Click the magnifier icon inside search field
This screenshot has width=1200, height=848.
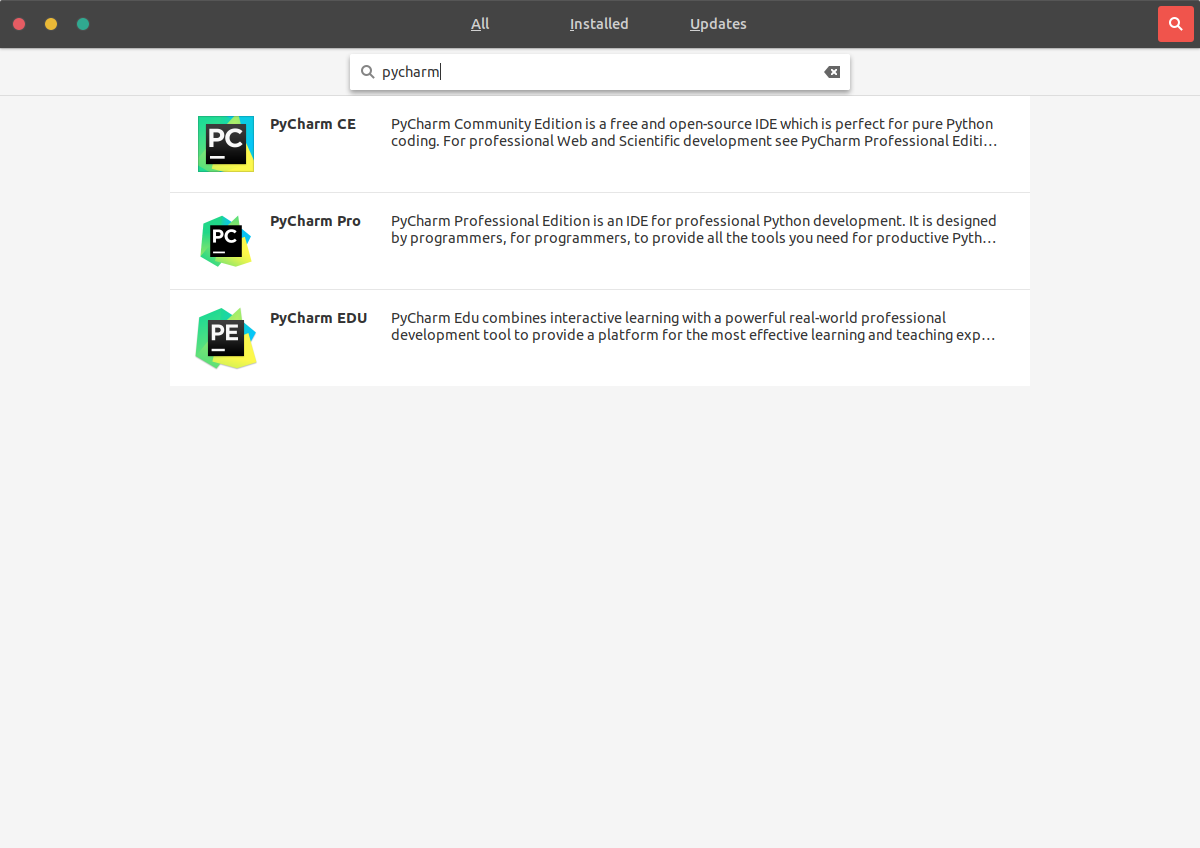pyautogui.click(x=367, y=72)
